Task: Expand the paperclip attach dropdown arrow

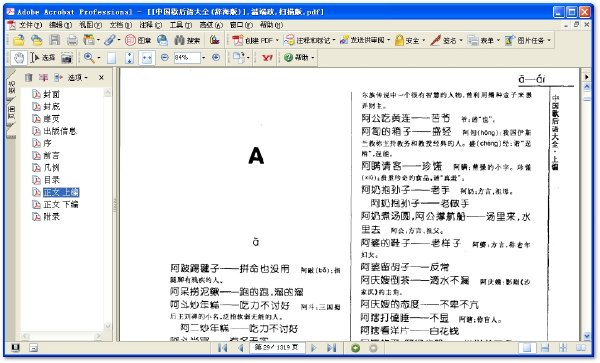Action: [x=119, y=40]
